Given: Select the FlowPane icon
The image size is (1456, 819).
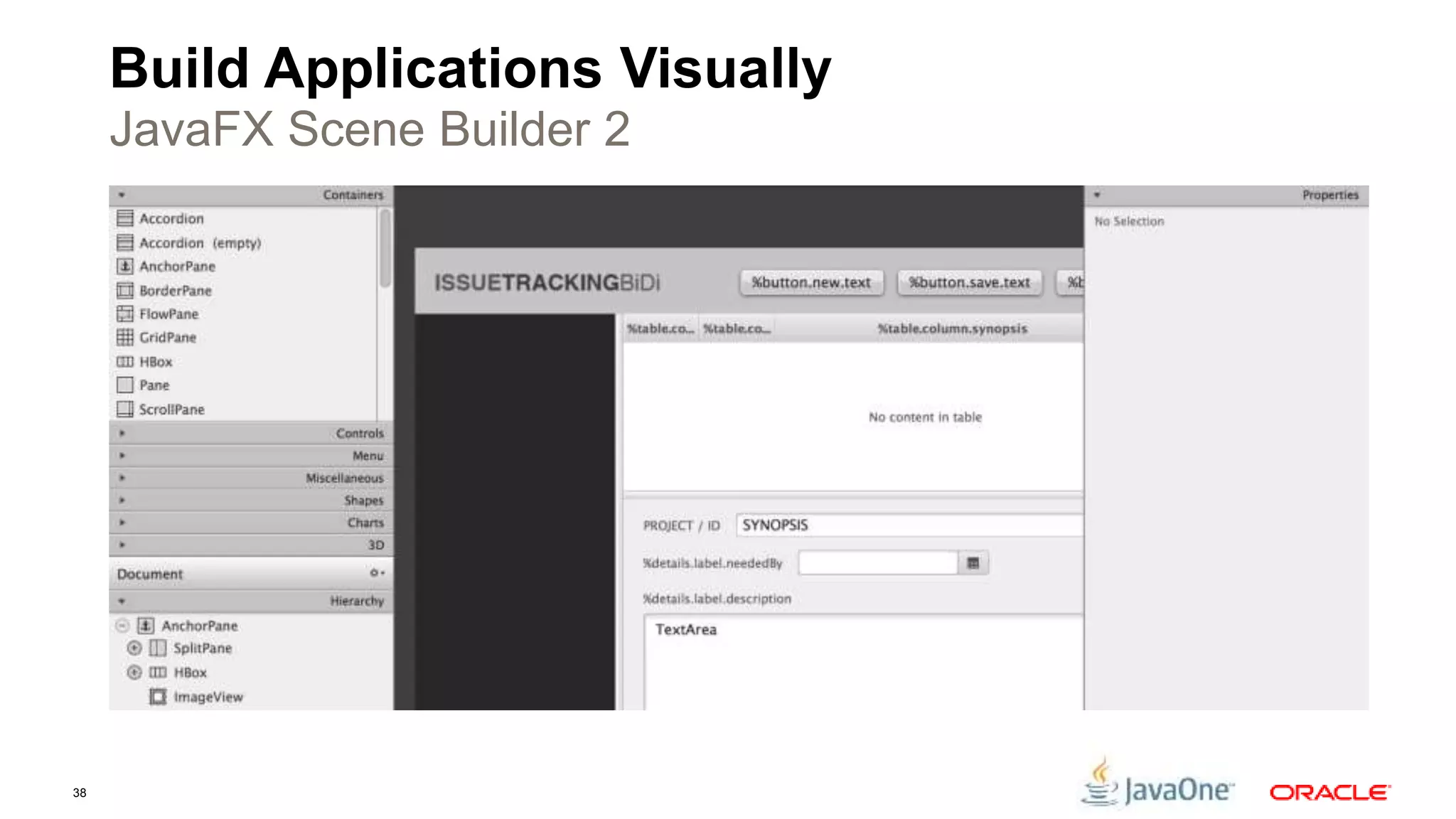Looking at the screenshot, I should [x=125, y=314].
